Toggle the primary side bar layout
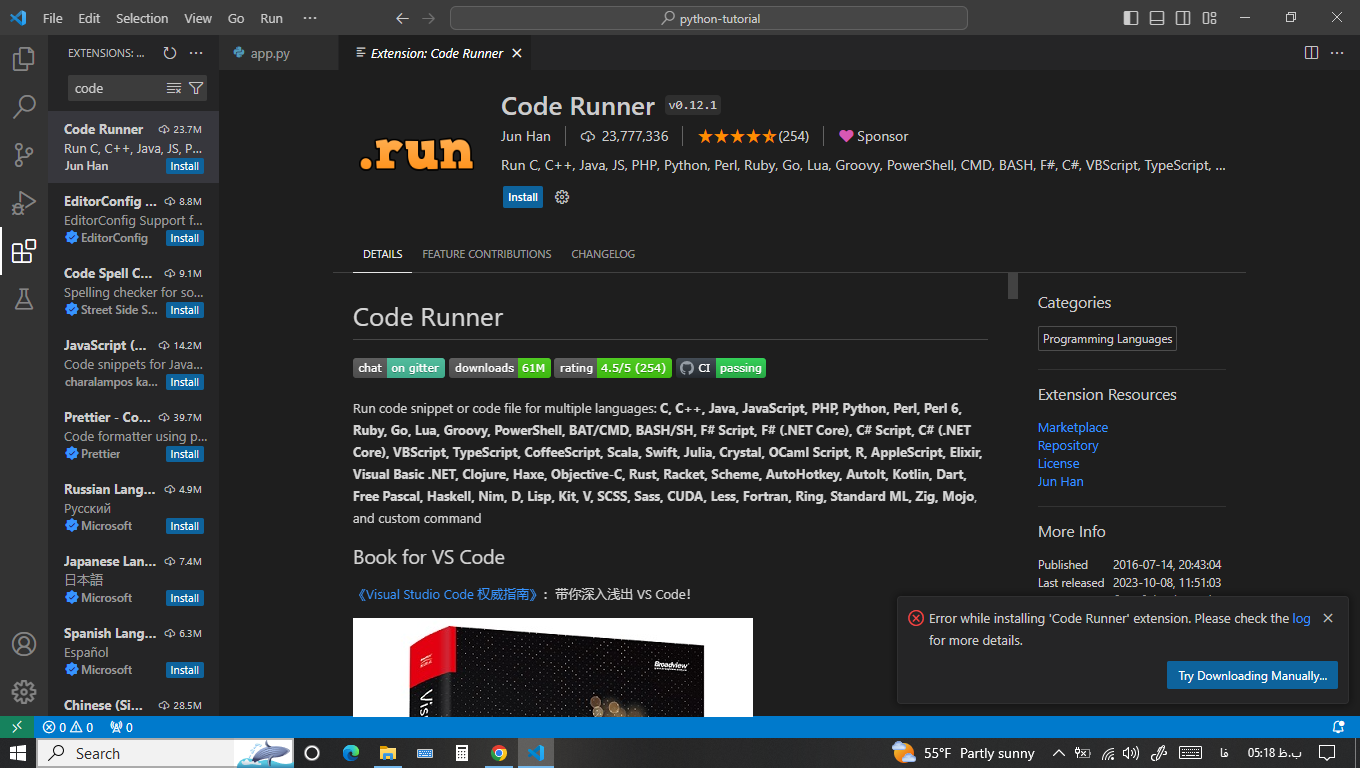The image size is (1360, 768). click(1131, 18)
